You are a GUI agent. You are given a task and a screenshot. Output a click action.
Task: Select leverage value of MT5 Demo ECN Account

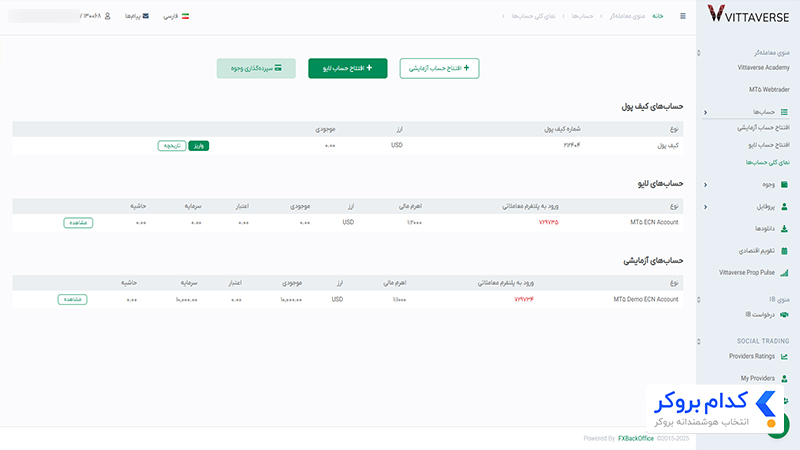click(399, 299)
